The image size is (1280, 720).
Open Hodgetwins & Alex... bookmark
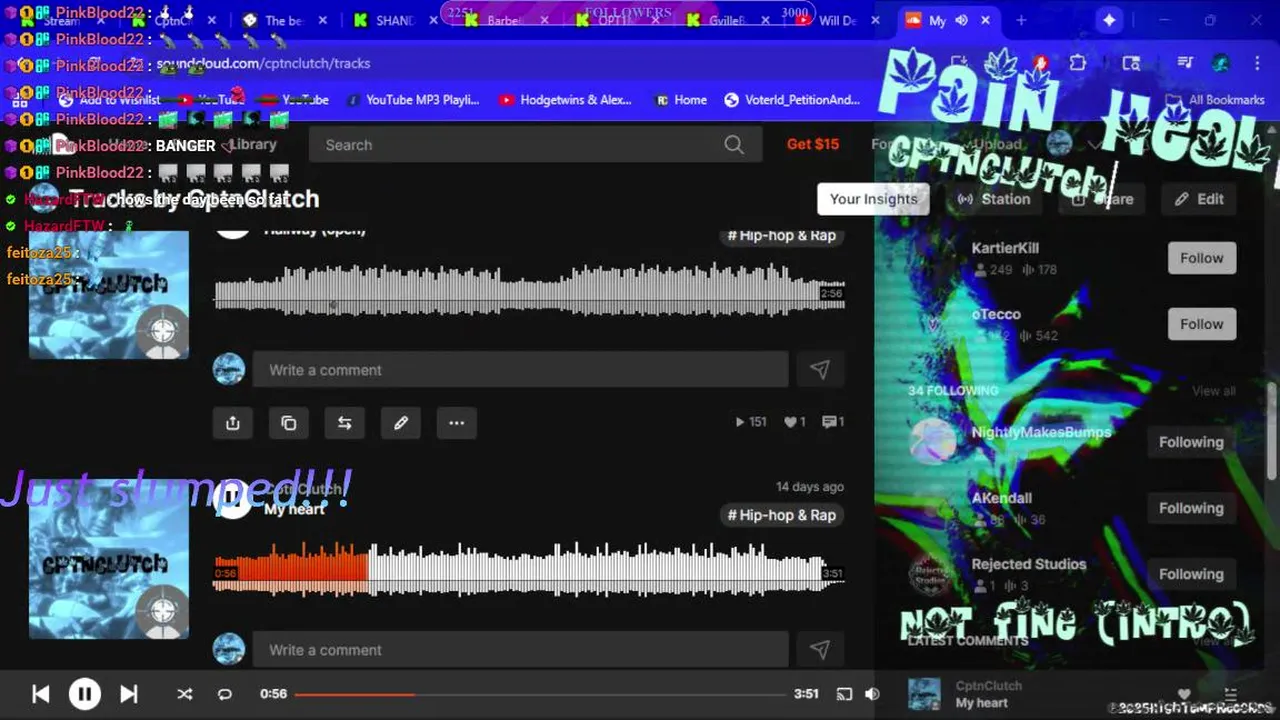566,100
